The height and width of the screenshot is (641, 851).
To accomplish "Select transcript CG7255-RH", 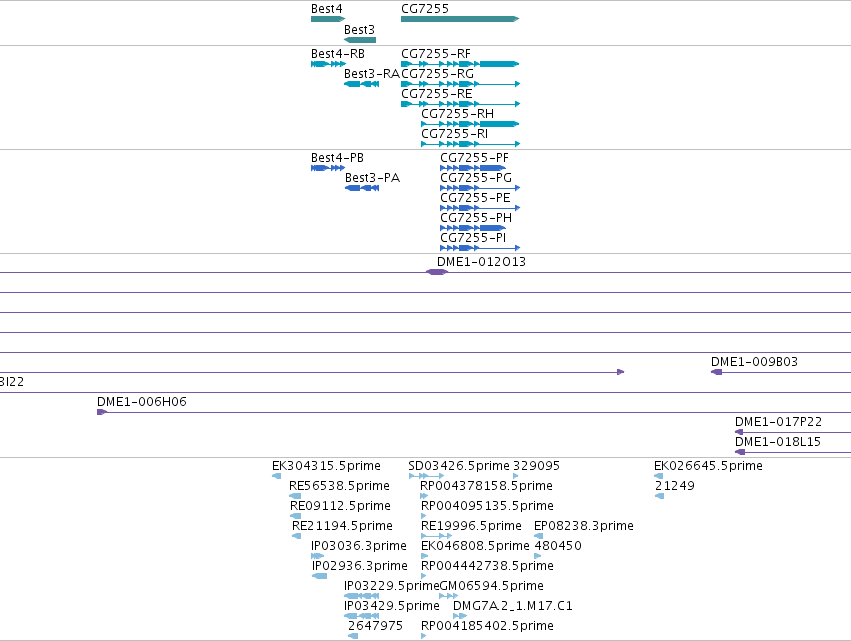I will pyautogui.click(x=470, y=124).
